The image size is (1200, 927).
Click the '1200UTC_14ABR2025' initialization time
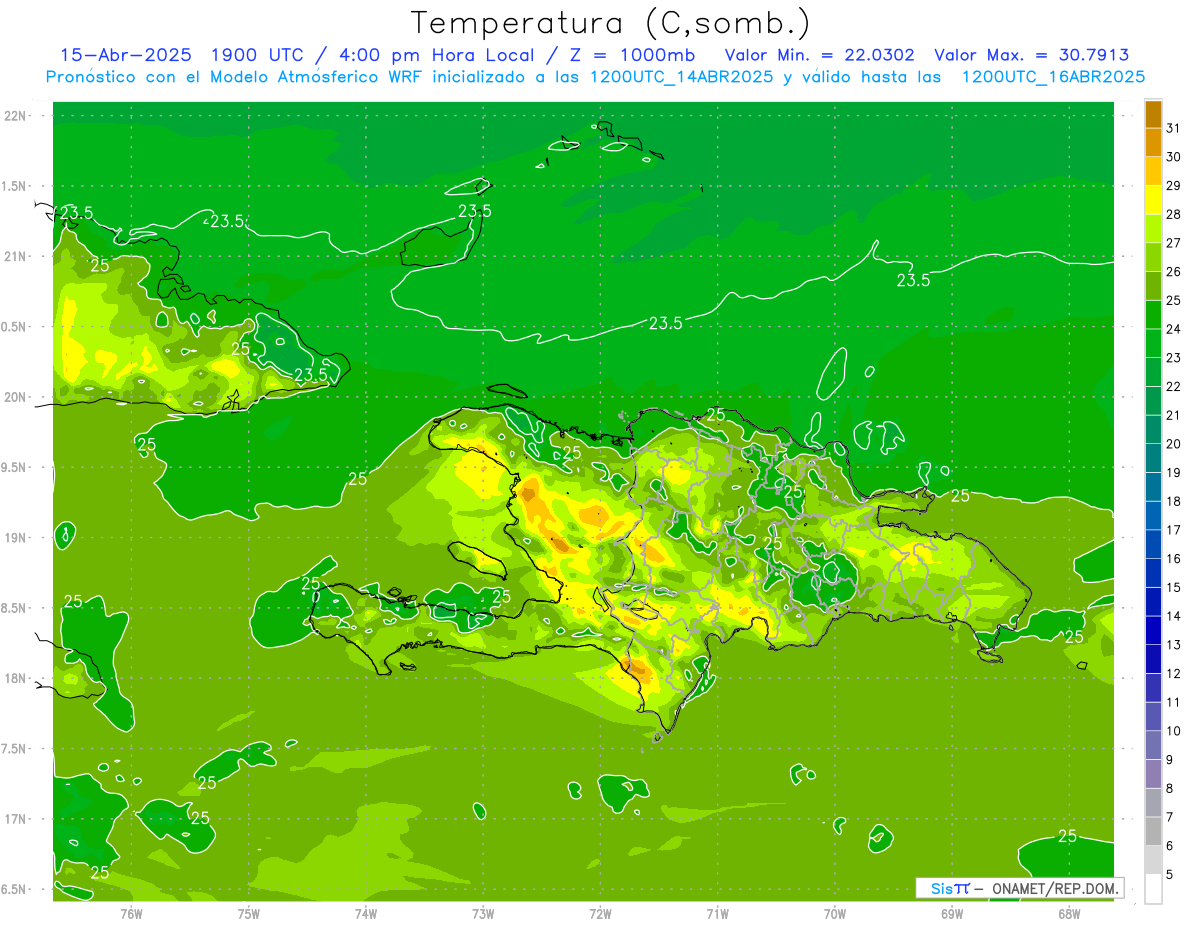pos(682,77)
